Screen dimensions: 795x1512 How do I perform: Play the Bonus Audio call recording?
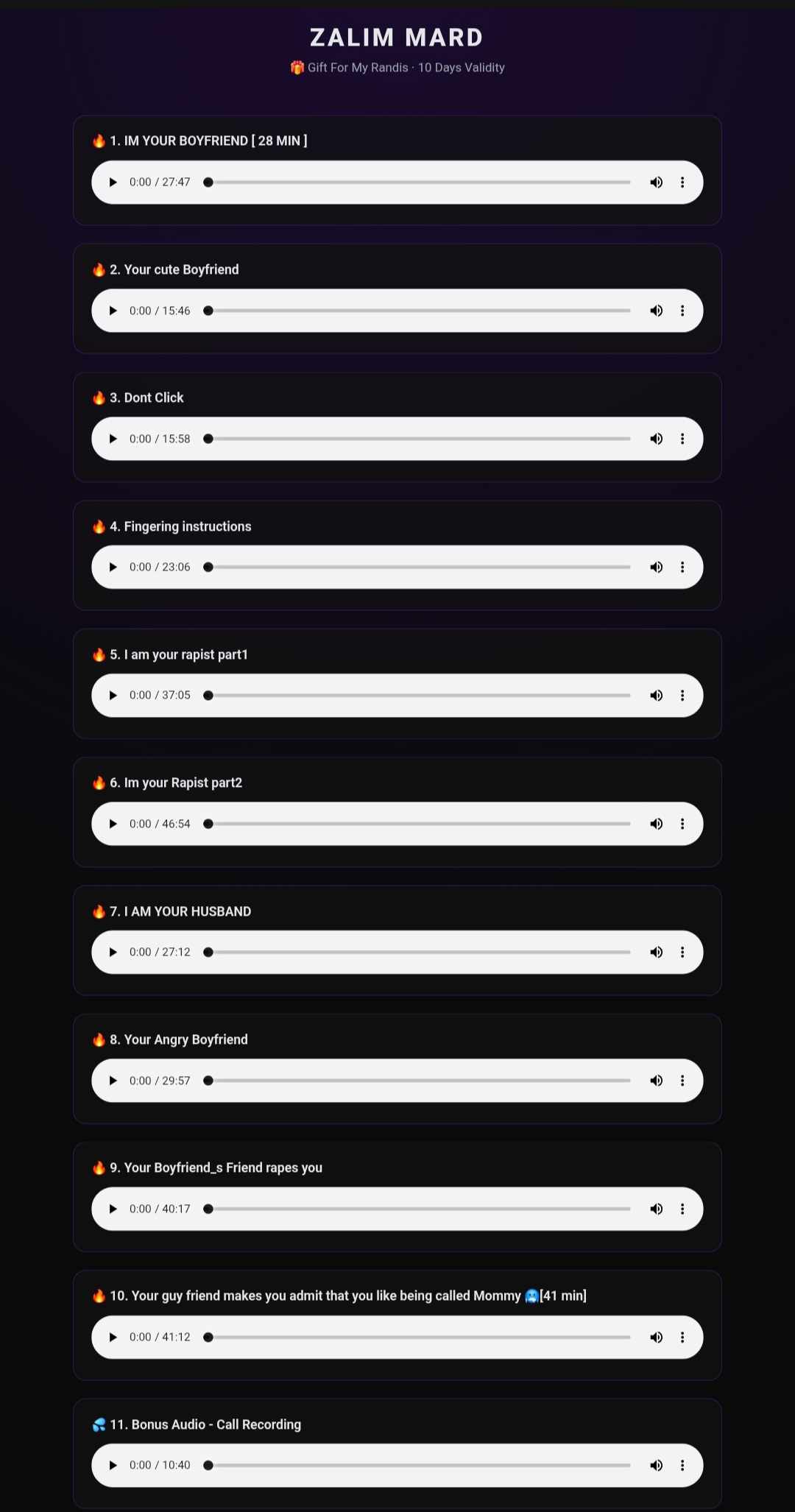[113, 1466]
